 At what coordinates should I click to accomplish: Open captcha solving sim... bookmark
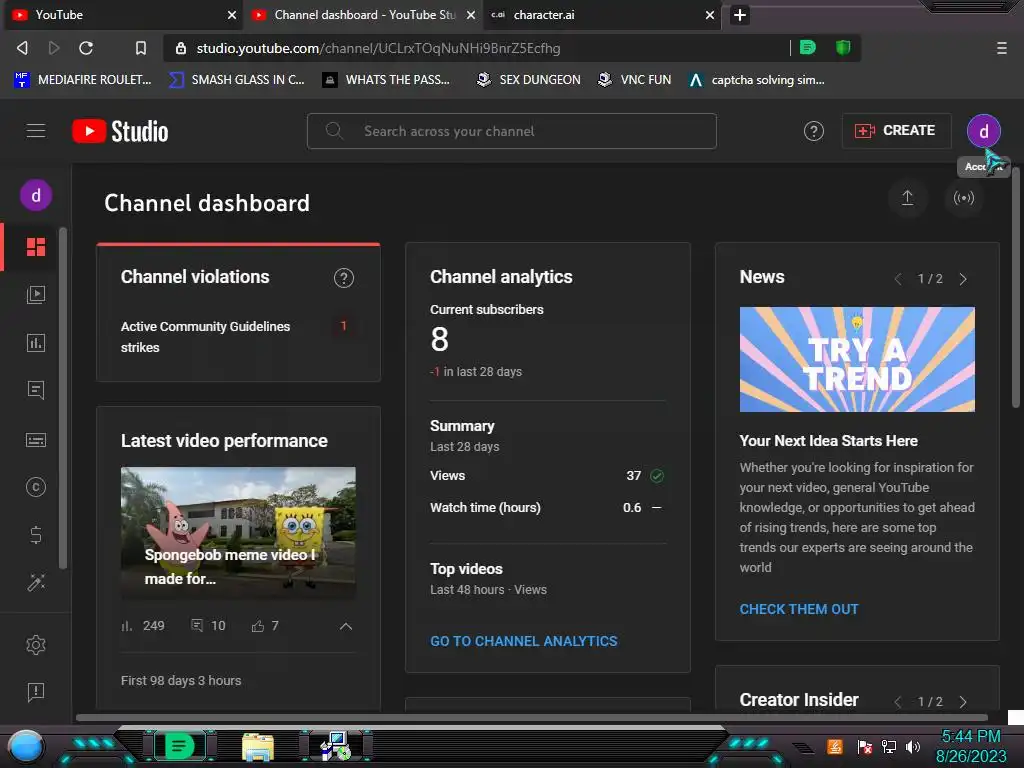coord(757,80)
